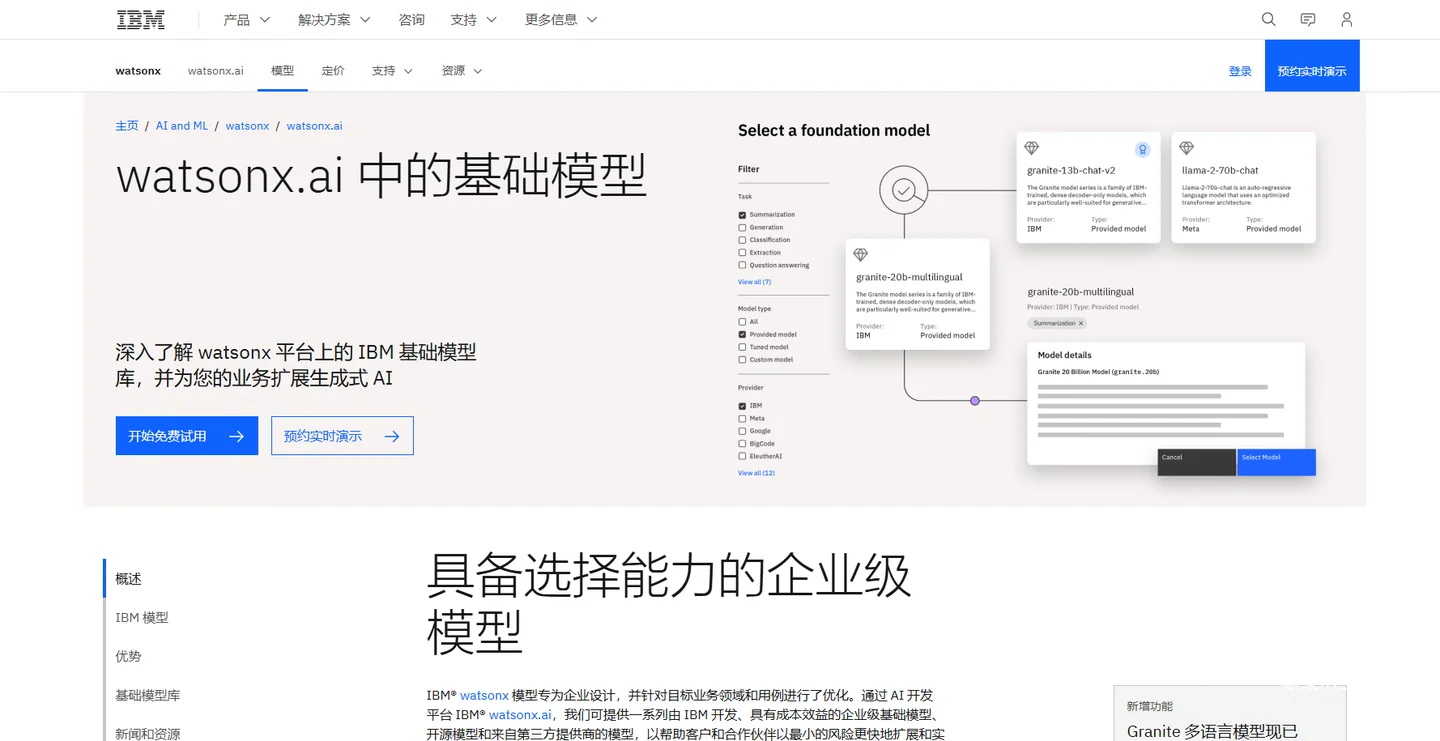Viewport: 1440px width, 741px height.
Task: Open the 定价 tab
Action: [x=333, y=71]
